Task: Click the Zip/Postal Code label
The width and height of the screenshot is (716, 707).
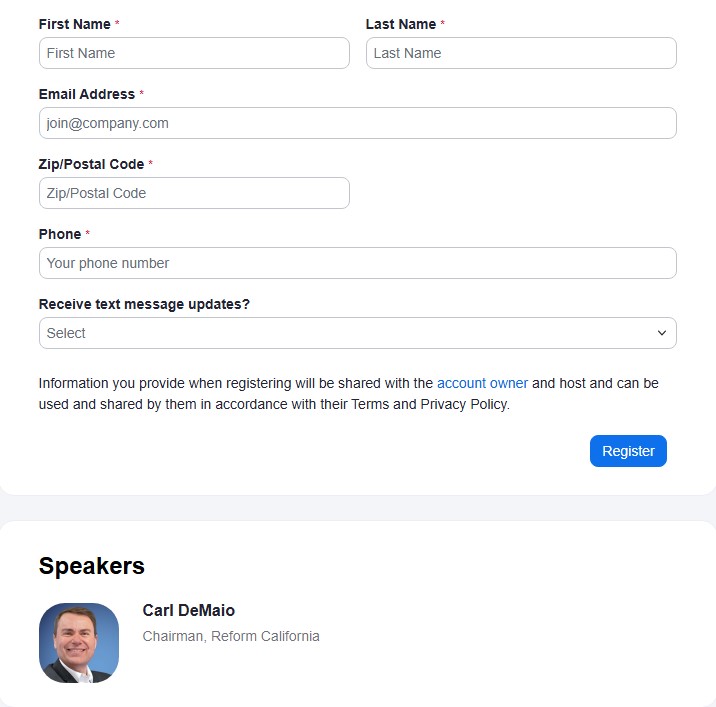Action: click(x=91, y=164)
